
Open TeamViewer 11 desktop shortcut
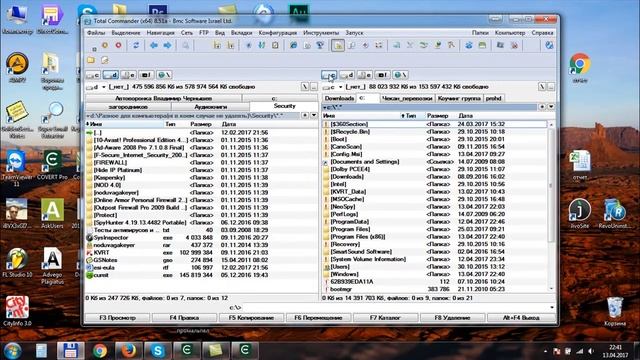point(16,167)
